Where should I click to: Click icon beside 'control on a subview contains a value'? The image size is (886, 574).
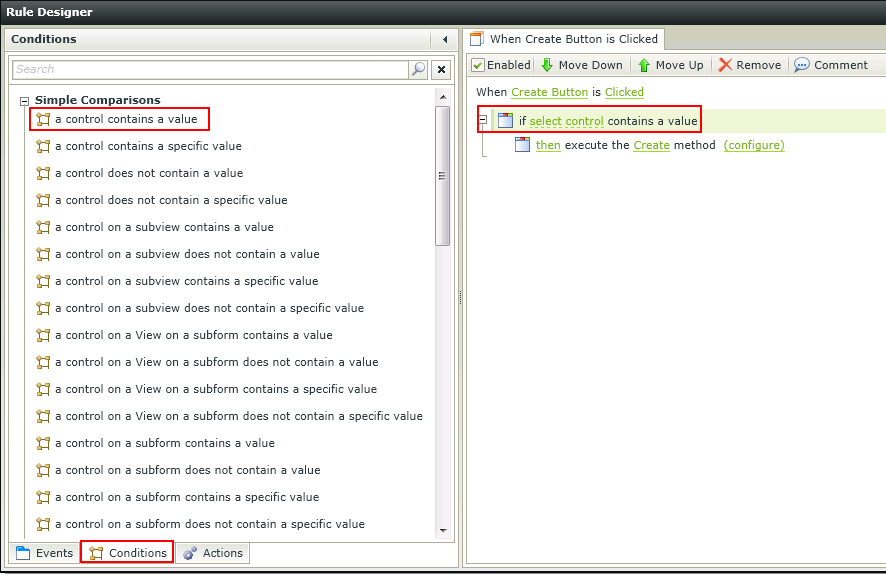pyautogui.click(x=43, y=227)
